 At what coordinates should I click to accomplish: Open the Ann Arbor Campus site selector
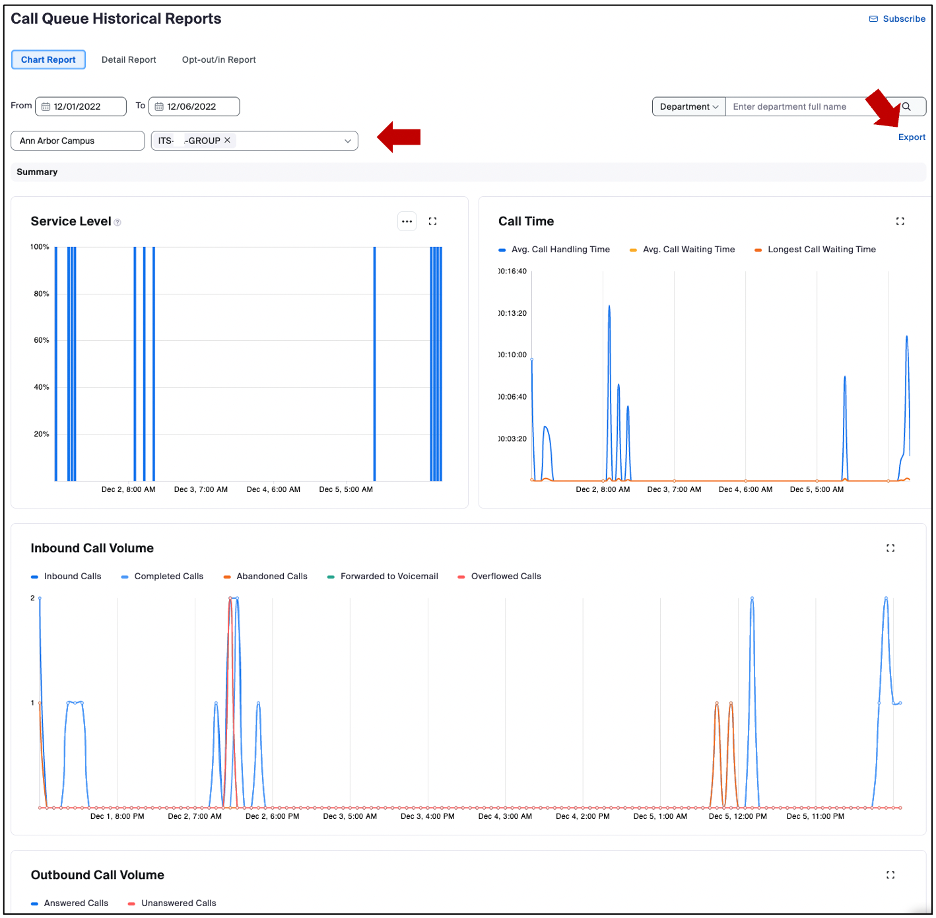tap(77, 141)
